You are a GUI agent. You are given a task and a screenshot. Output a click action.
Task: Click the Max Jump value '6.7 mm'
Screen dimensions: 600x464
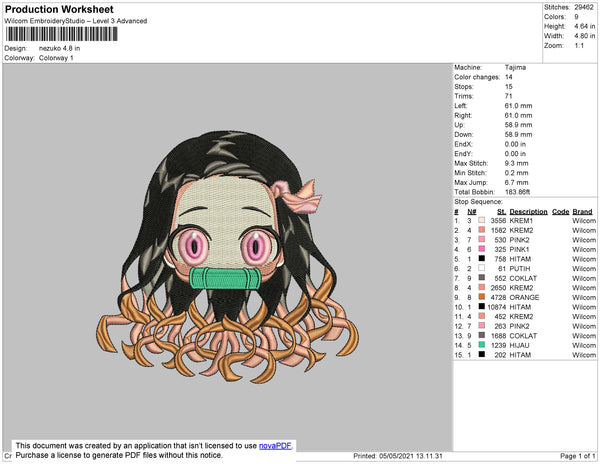(x=516, y=182)
